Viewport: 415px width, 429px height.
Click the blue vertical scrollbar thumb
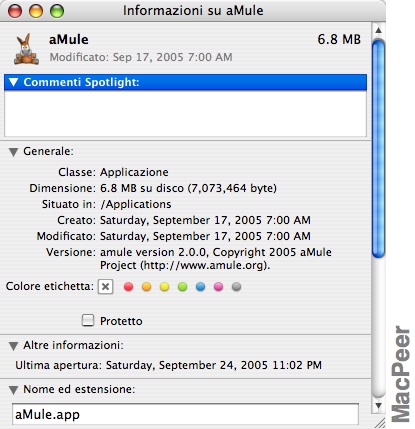pos(378,148)
